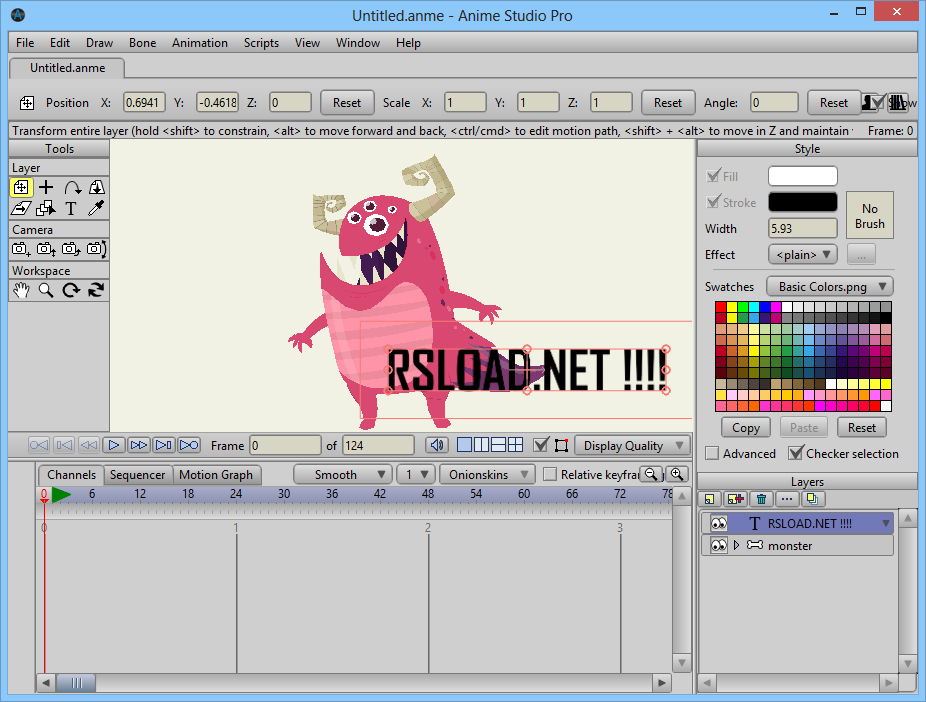Reset the Scale values
This screenshot has width=926, height=702.
click(668, 103)
